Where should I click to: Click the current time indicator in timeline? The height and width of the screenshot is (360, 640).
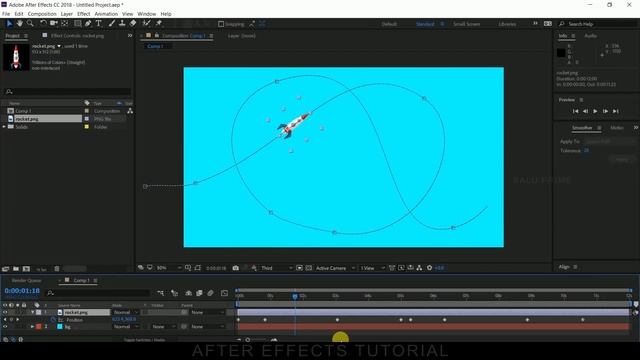[x=295, y=296]
